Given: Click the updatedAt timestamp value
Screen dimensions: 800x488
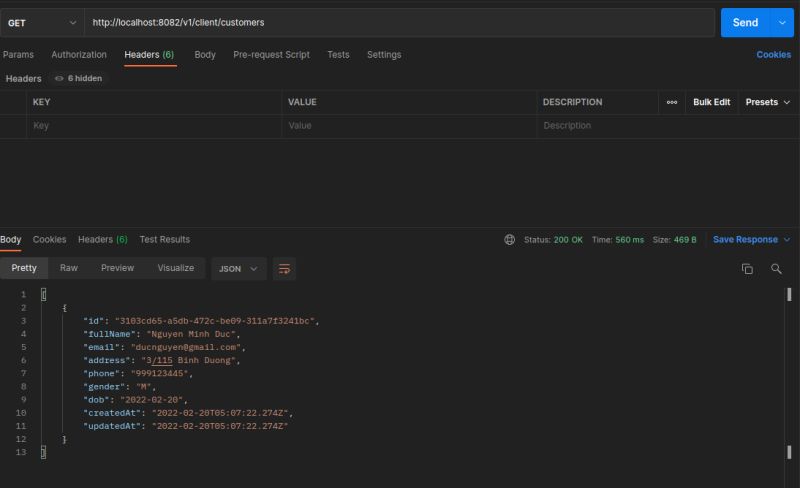Looking at the screenshot, I should tap(220, 426).
